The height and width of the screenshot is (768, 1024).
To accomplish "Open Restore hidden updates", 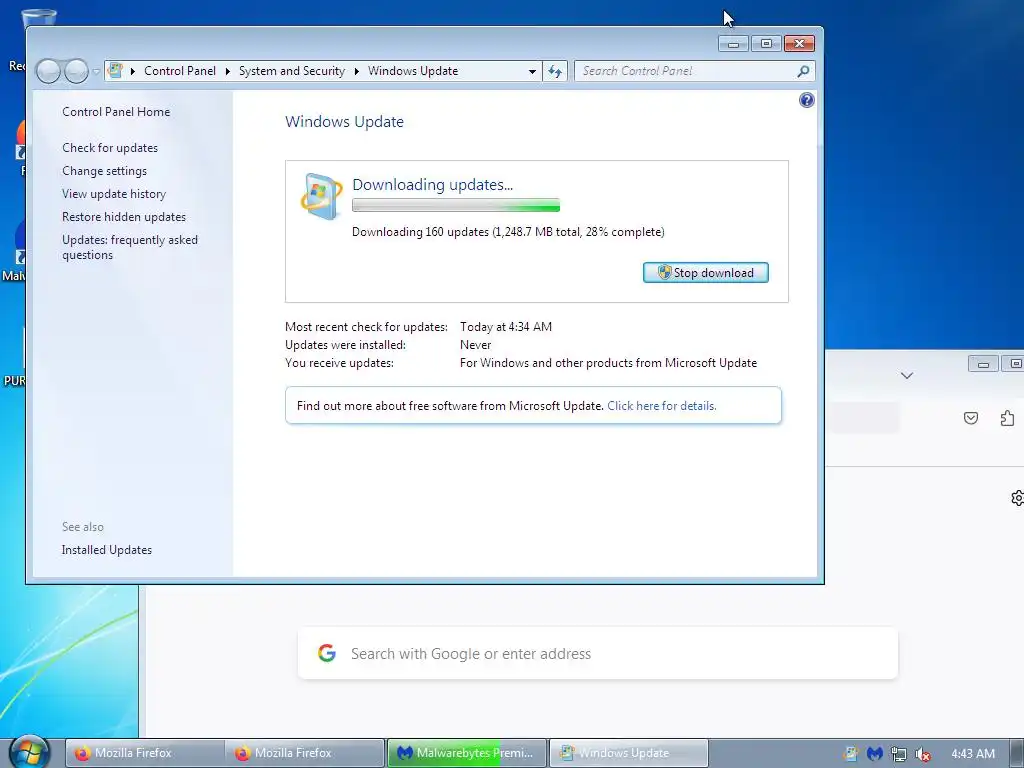I will pos(124,216).
